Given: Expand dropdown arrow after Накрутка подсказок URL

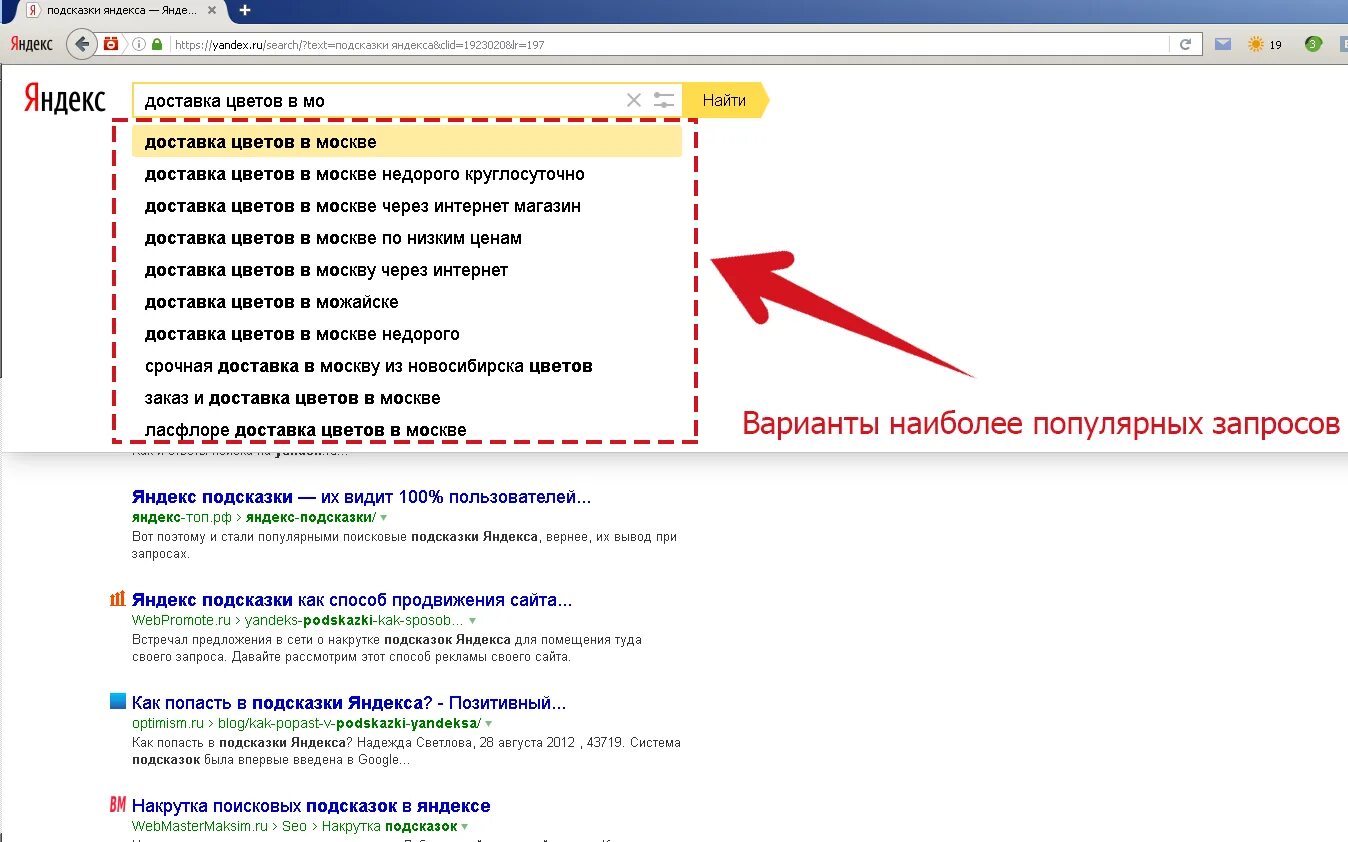Looking at the screenshot, I should click(x=465, y=827).
